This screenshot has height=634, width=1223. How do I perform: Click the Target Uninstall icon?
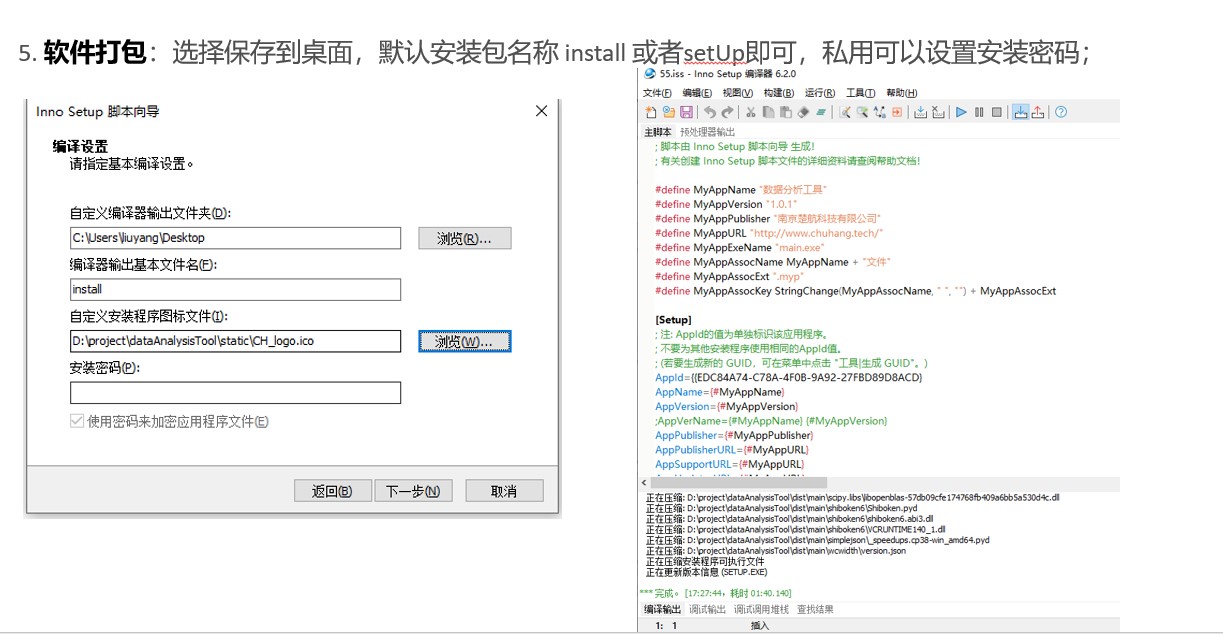click(x=1038, y=112)
